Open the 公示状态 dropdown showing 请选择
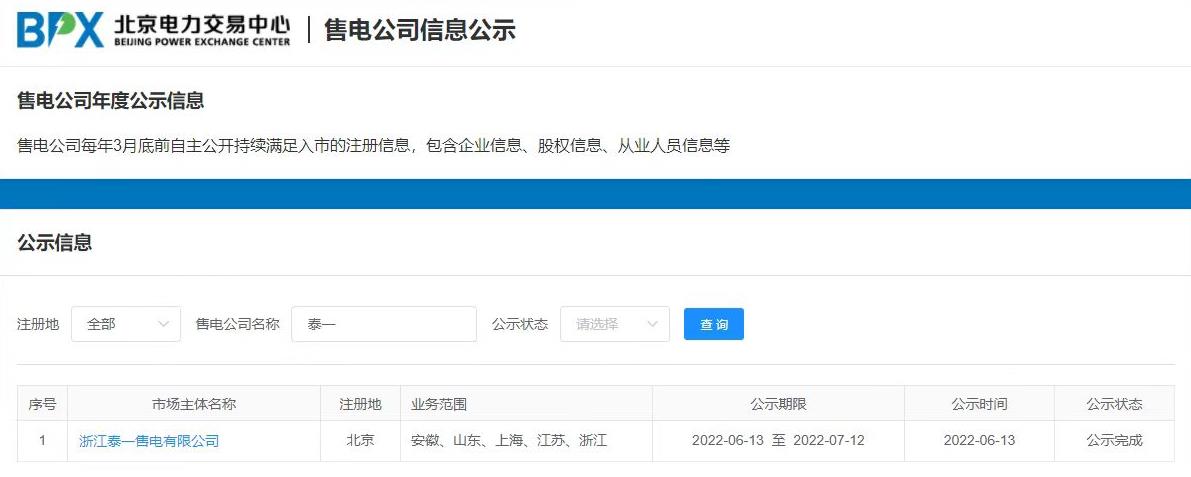This screenshot has width=1191, height=477. [x=614, y=324]
